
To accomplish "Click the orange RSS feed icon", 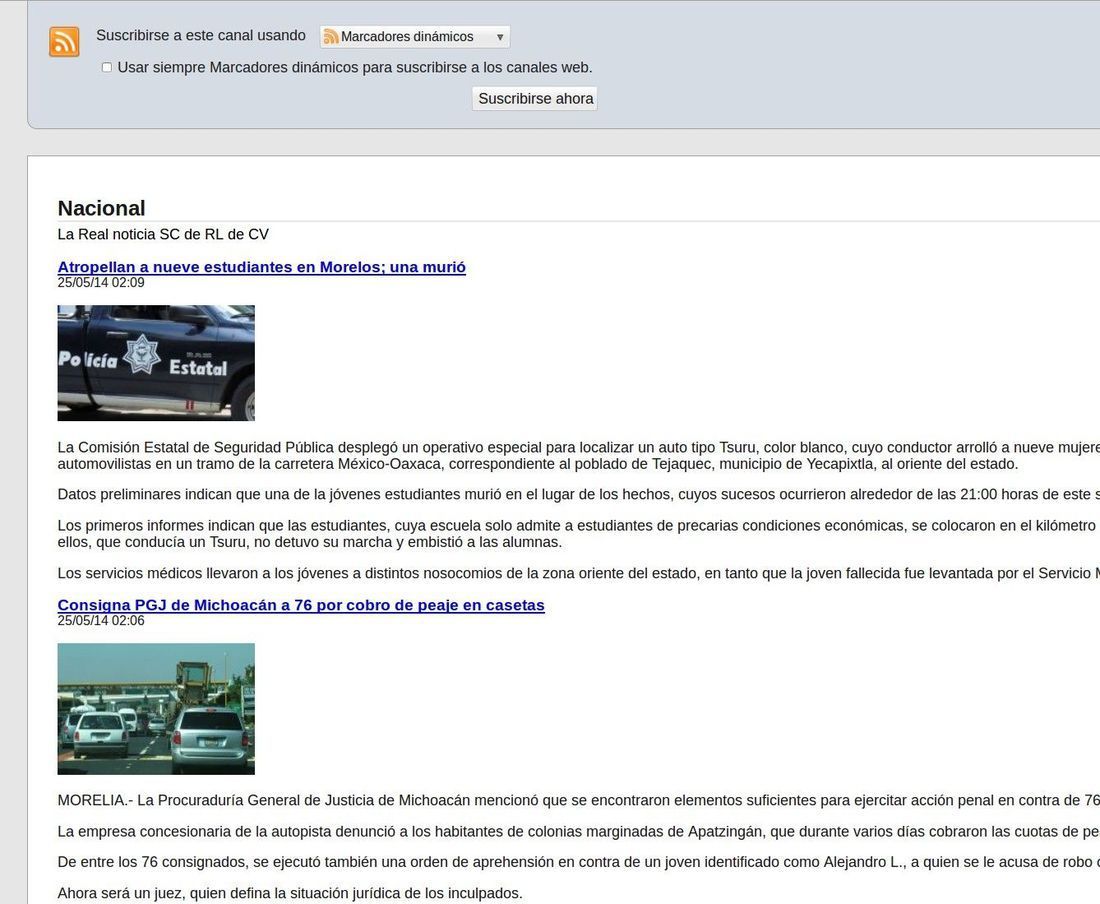I will [x=64, y=41].
